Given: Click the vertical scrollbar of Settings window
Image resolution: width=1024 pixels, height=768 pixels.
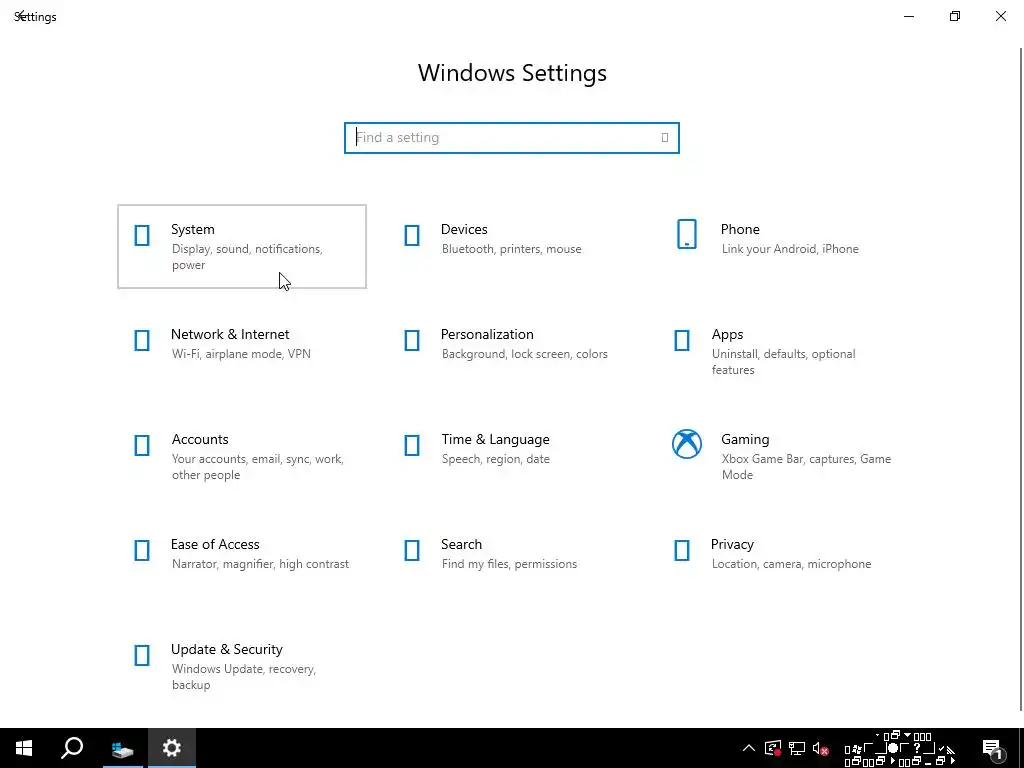Looking at the screenshot, I should click(x=1021, y=379).
